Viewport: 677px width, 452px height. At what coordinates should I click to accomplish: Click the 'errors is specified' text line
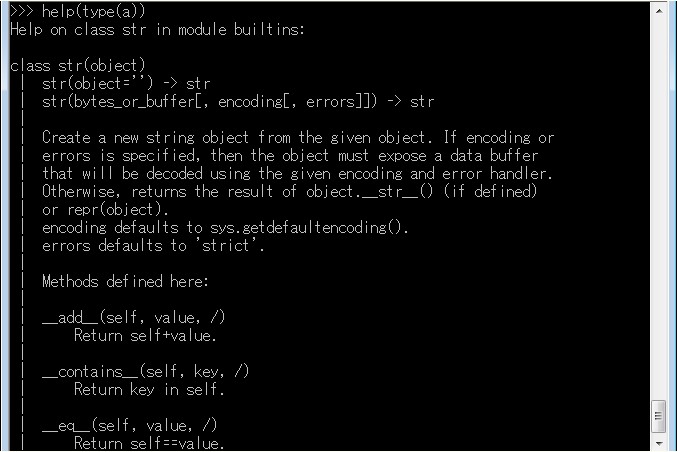tap(290, 155)
